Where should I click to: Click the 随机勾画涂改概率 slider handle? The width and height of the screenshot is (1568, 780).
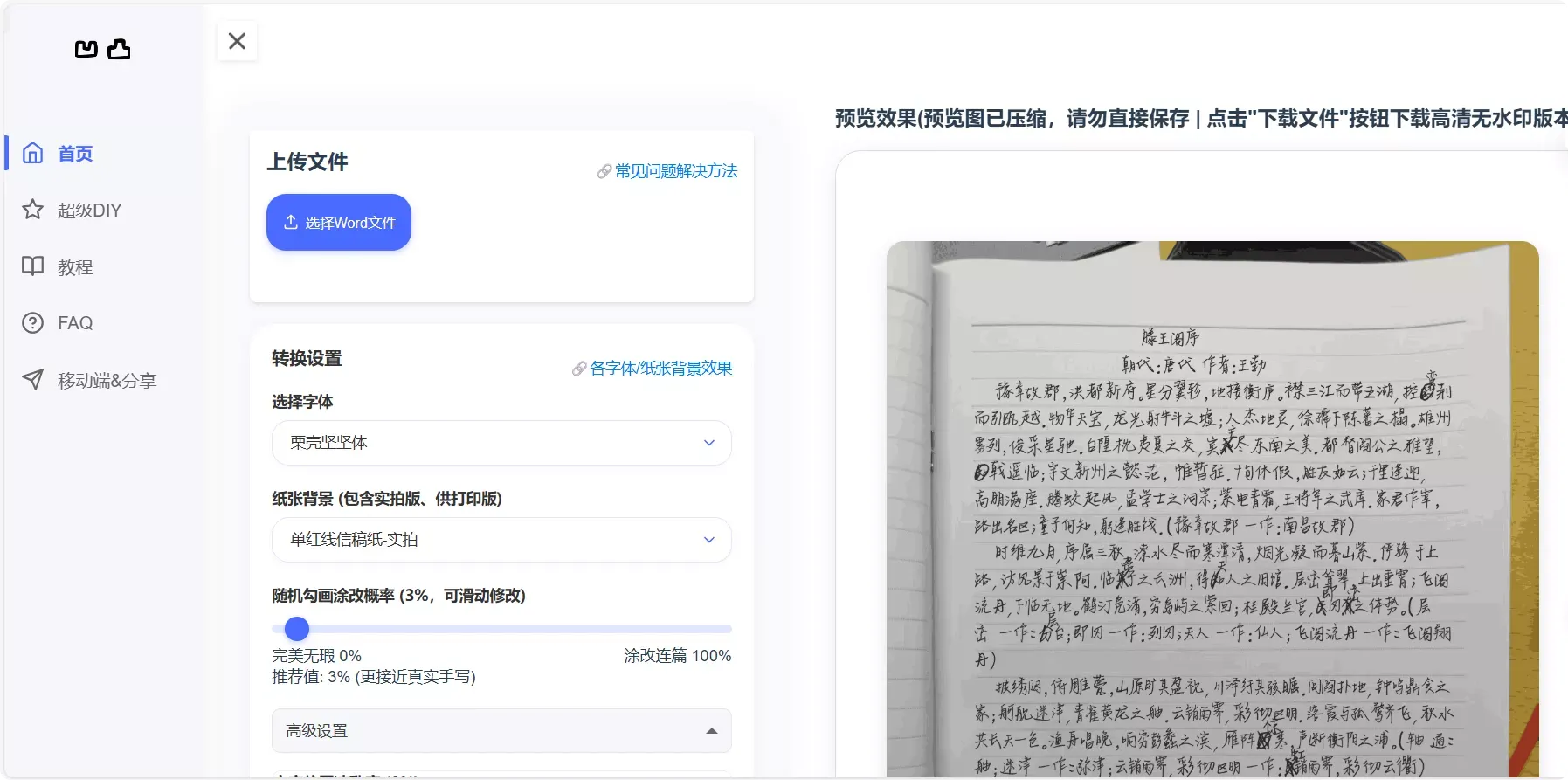click(x=297, y=629)
